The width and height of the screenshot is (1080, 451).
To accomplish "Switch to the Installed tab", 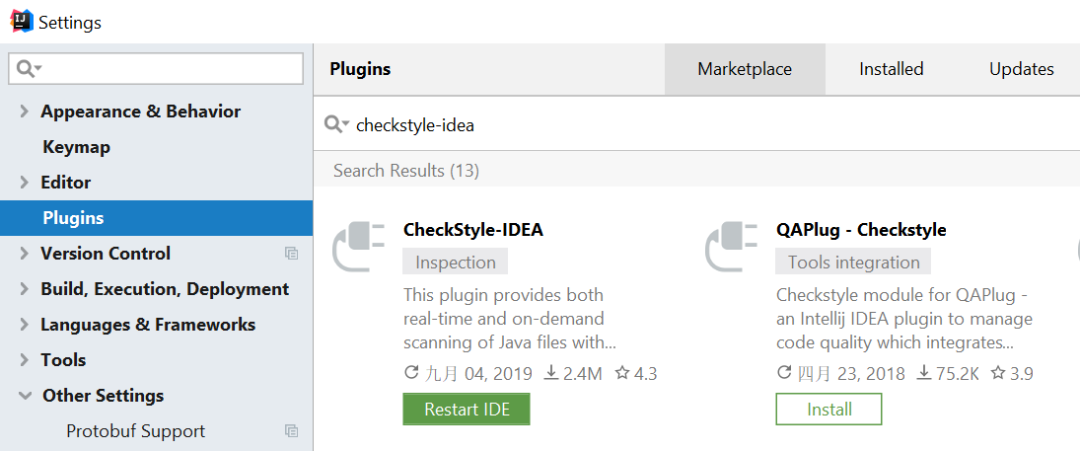I will [891, 69].
